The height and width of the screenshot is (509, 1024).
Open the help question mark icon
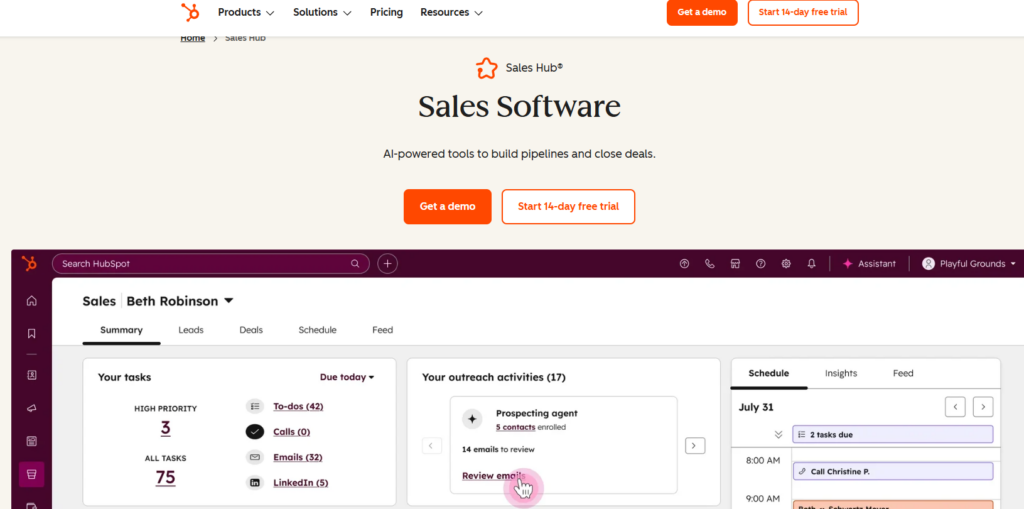point(761,264)
